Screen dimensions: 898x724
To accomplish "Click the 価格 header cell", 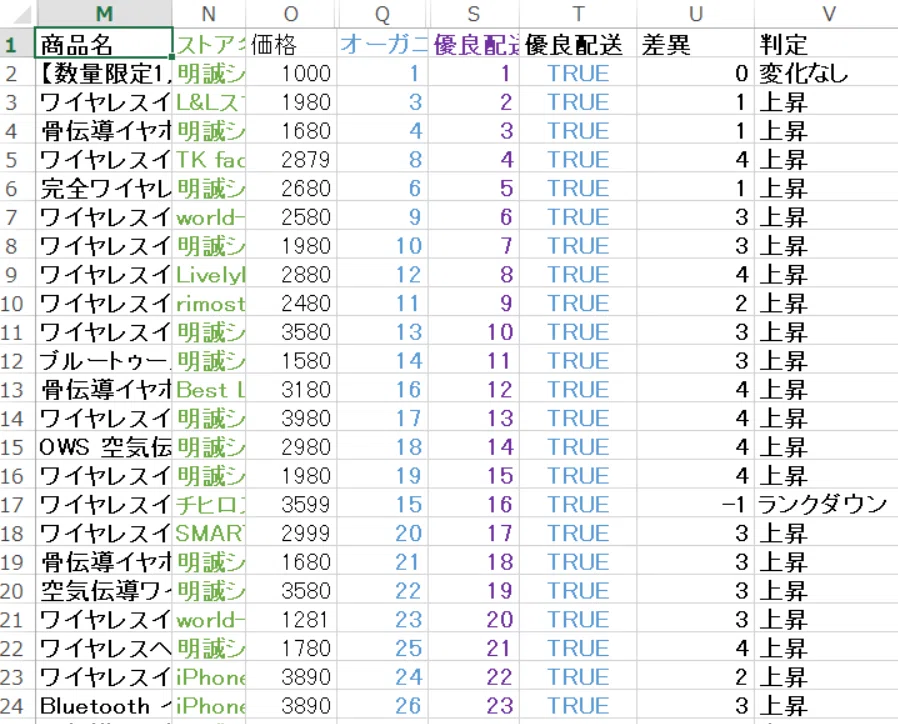I will click(292, 44).
